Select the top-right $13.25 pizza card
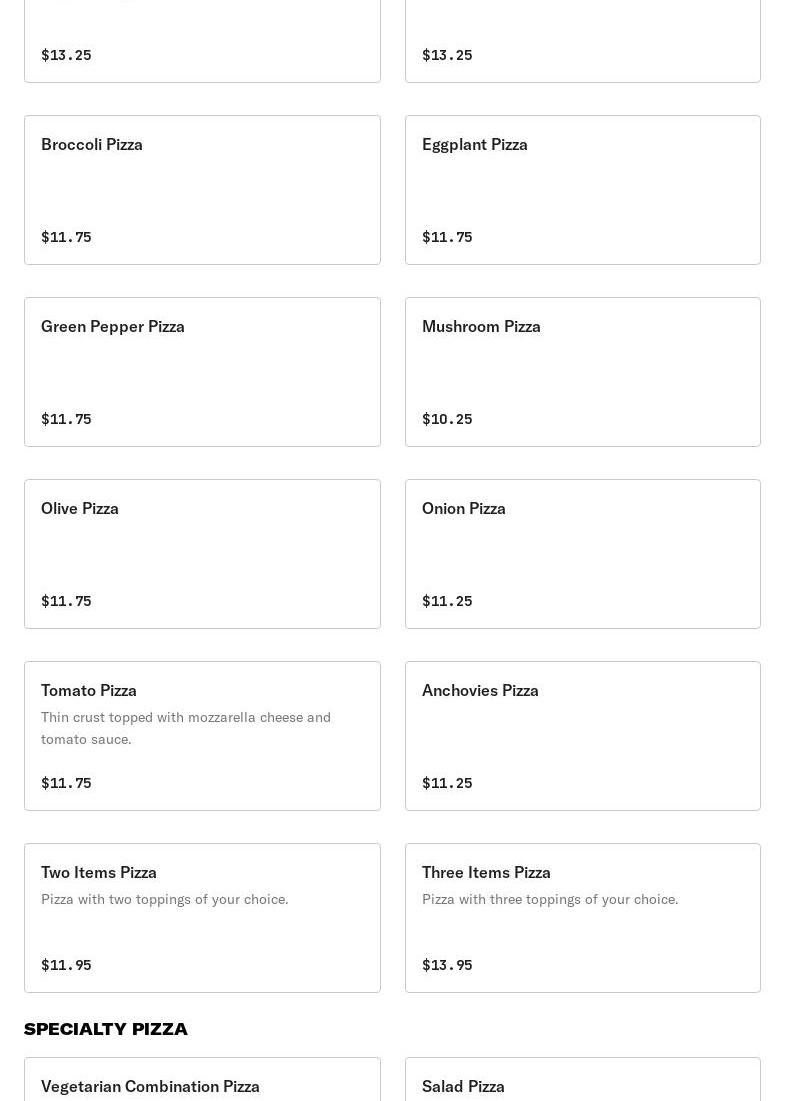Viewport: 785px width, 1101px height. point(582,40)
